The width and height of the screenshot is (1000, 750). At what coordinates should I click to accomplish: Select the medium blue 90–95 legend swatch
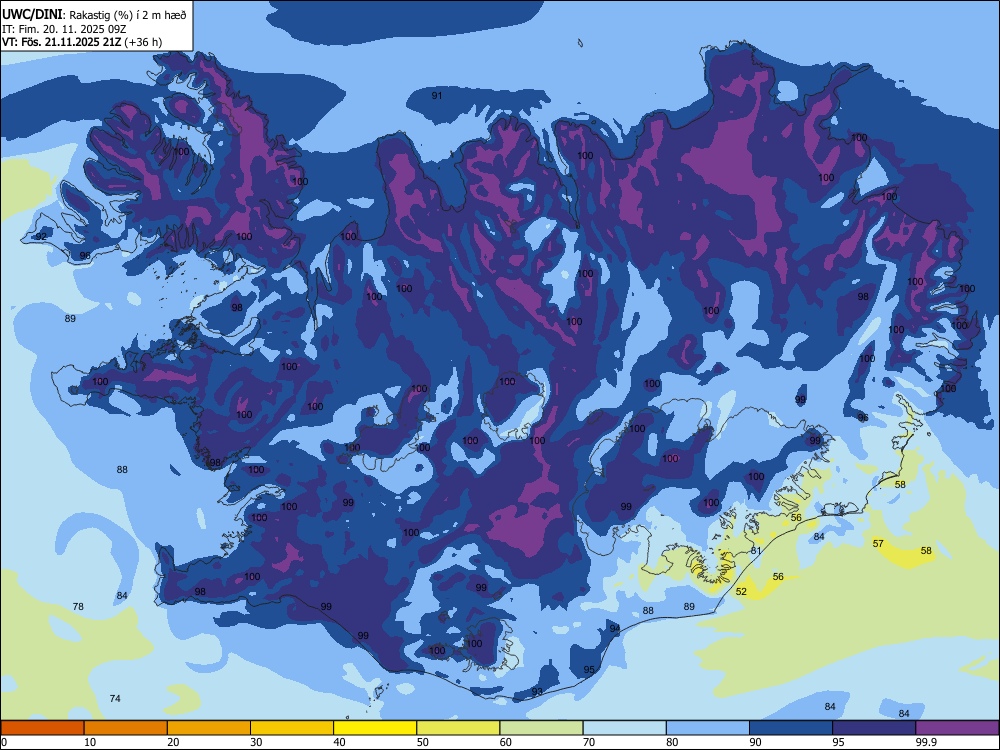791,728
